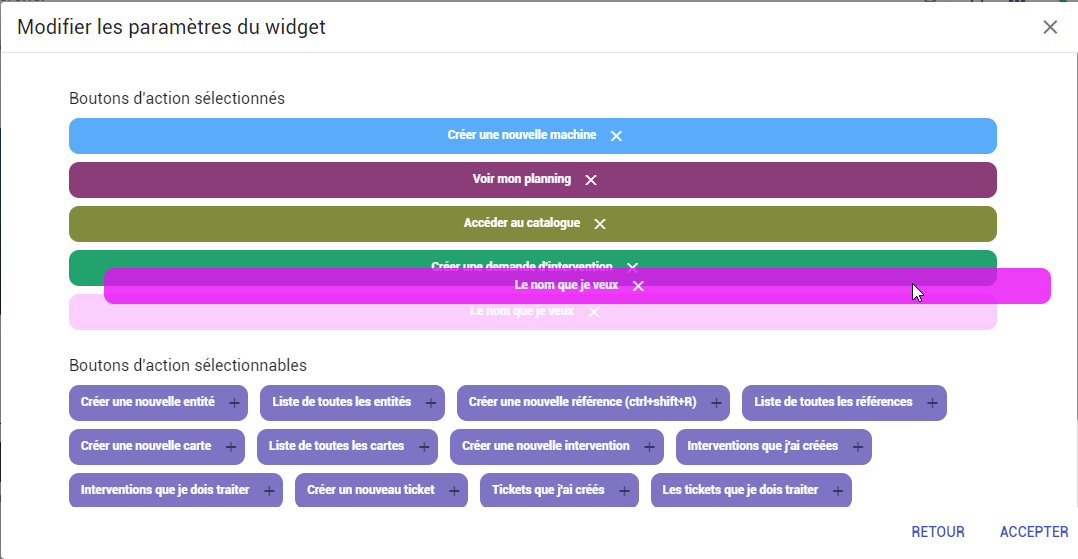This screenshot has height=559, width=1078.
Task: Close the widget settings dialog
Action: coord(1050,27)
